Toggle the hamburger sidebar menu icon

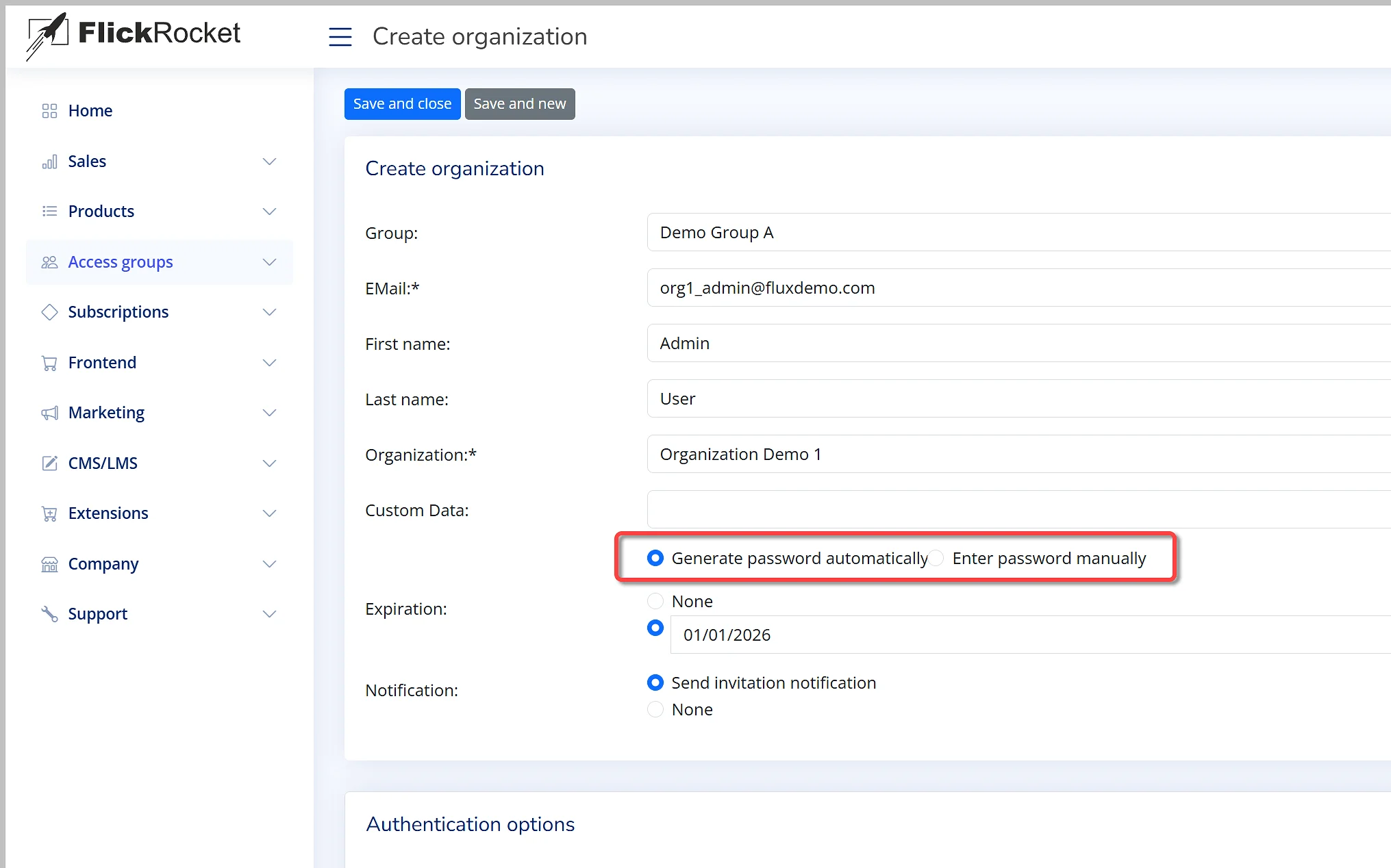[x=340, y=36]
